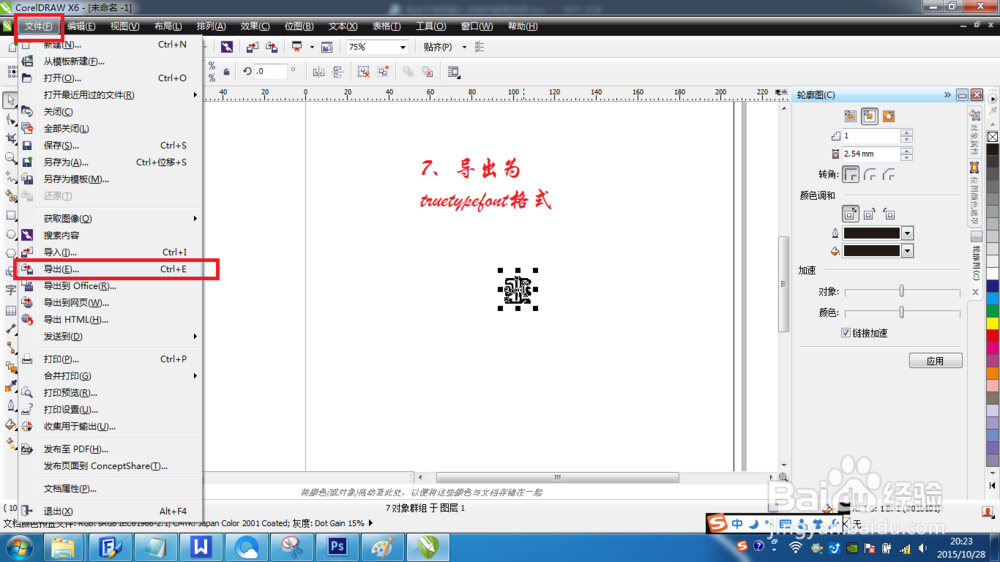1000x562 pixels.
Task: Open Photoshop from the taskbar
Action: coord(337,547)
